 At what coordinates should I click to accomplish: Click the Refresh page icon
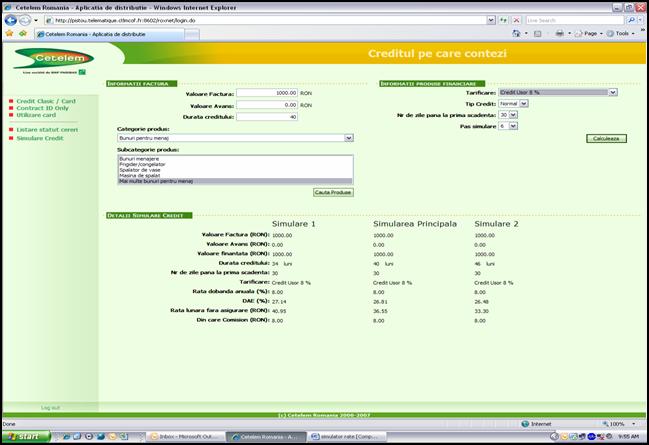502,19
